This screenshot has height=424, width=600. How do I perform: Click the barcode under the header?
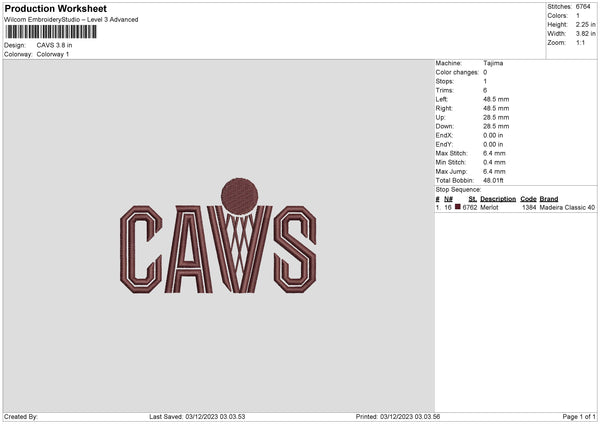(51, 32)
